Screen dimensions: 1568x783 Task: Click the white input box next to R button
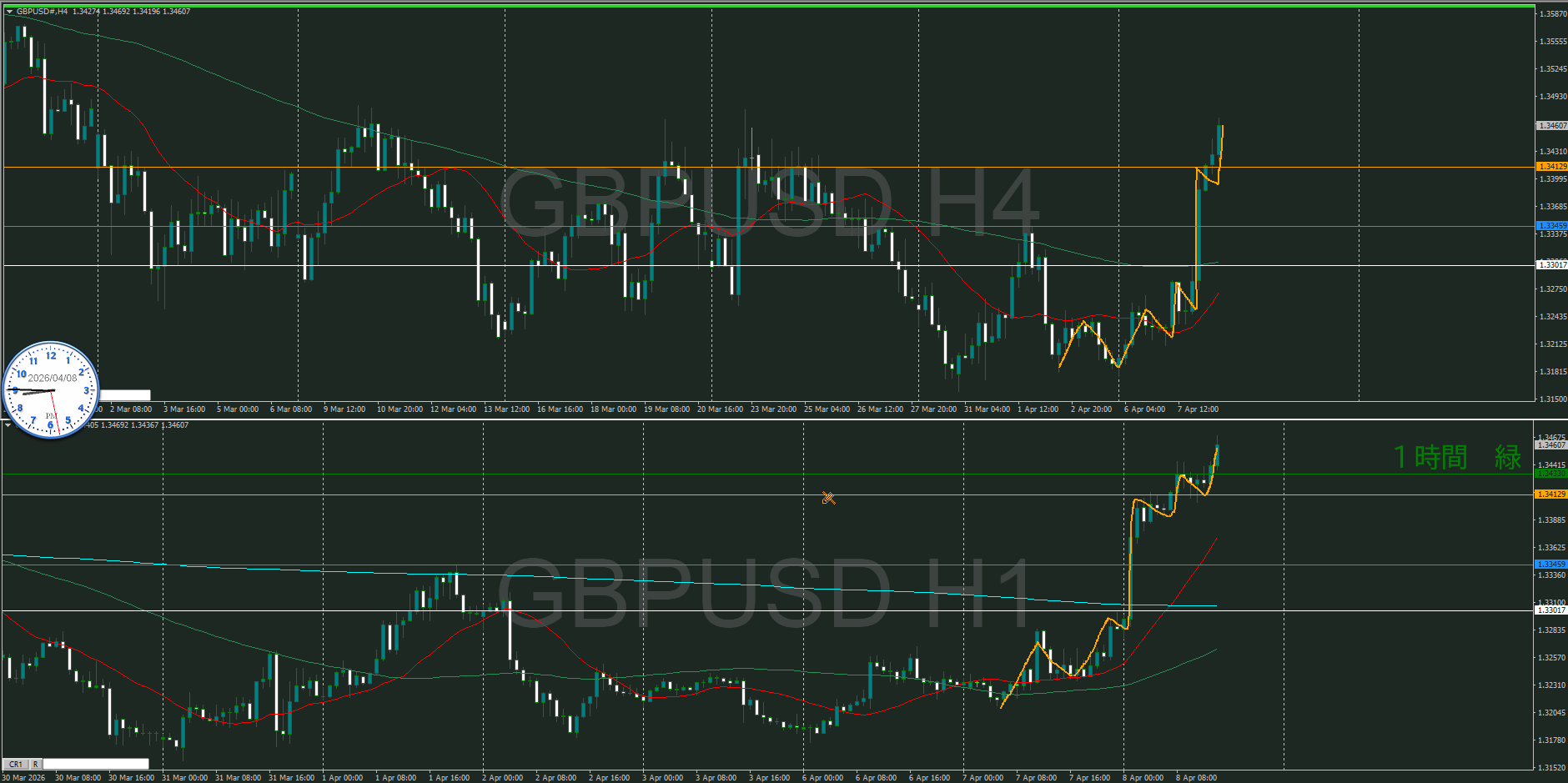(x=95, y=764)
